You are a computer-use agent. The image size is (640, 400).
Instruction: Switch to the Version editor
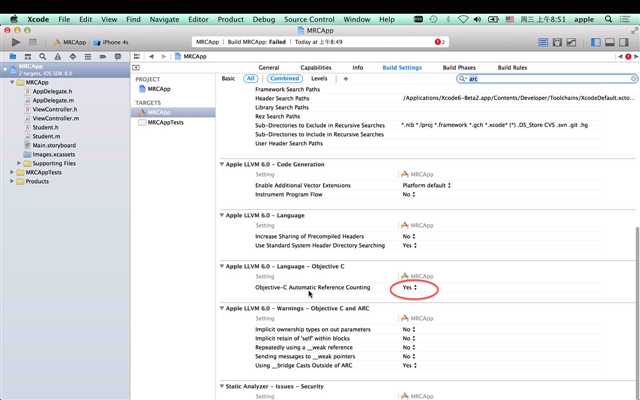click(x=571, y=42)
